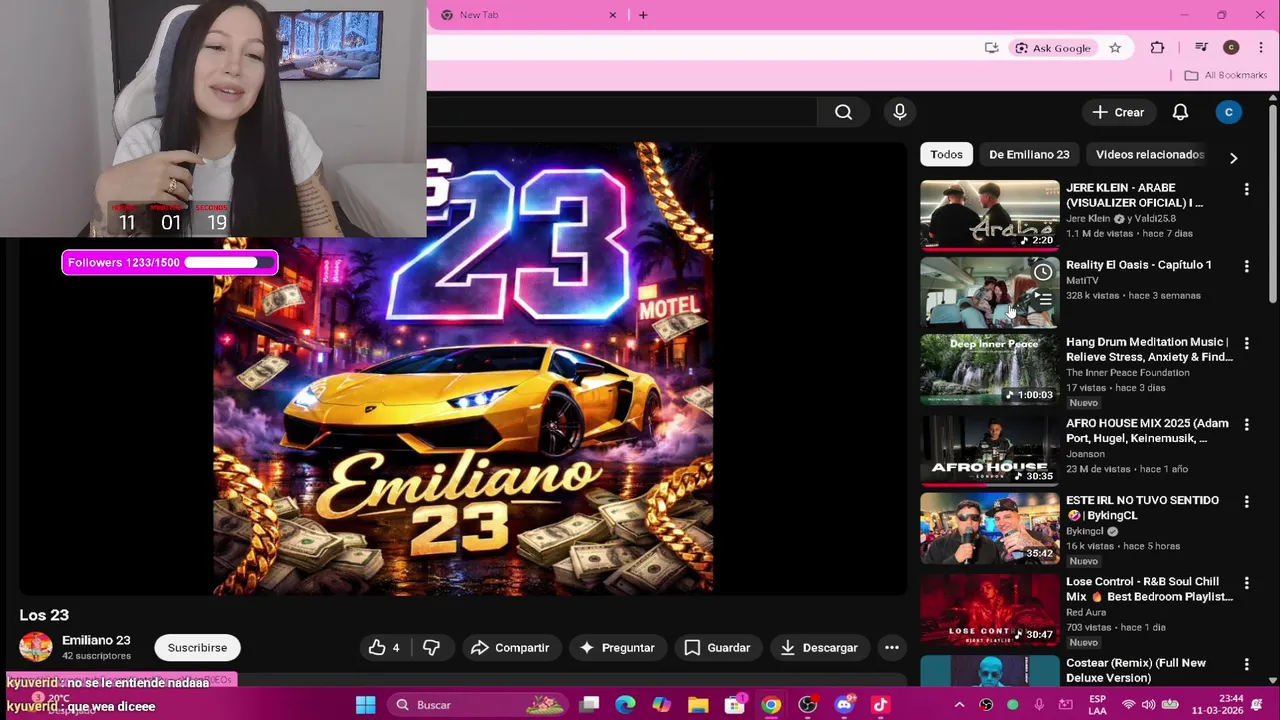Open TikTok app from taskbar
The width and height of the screenshot is (1280, 720).
click(x=880, y=705)
